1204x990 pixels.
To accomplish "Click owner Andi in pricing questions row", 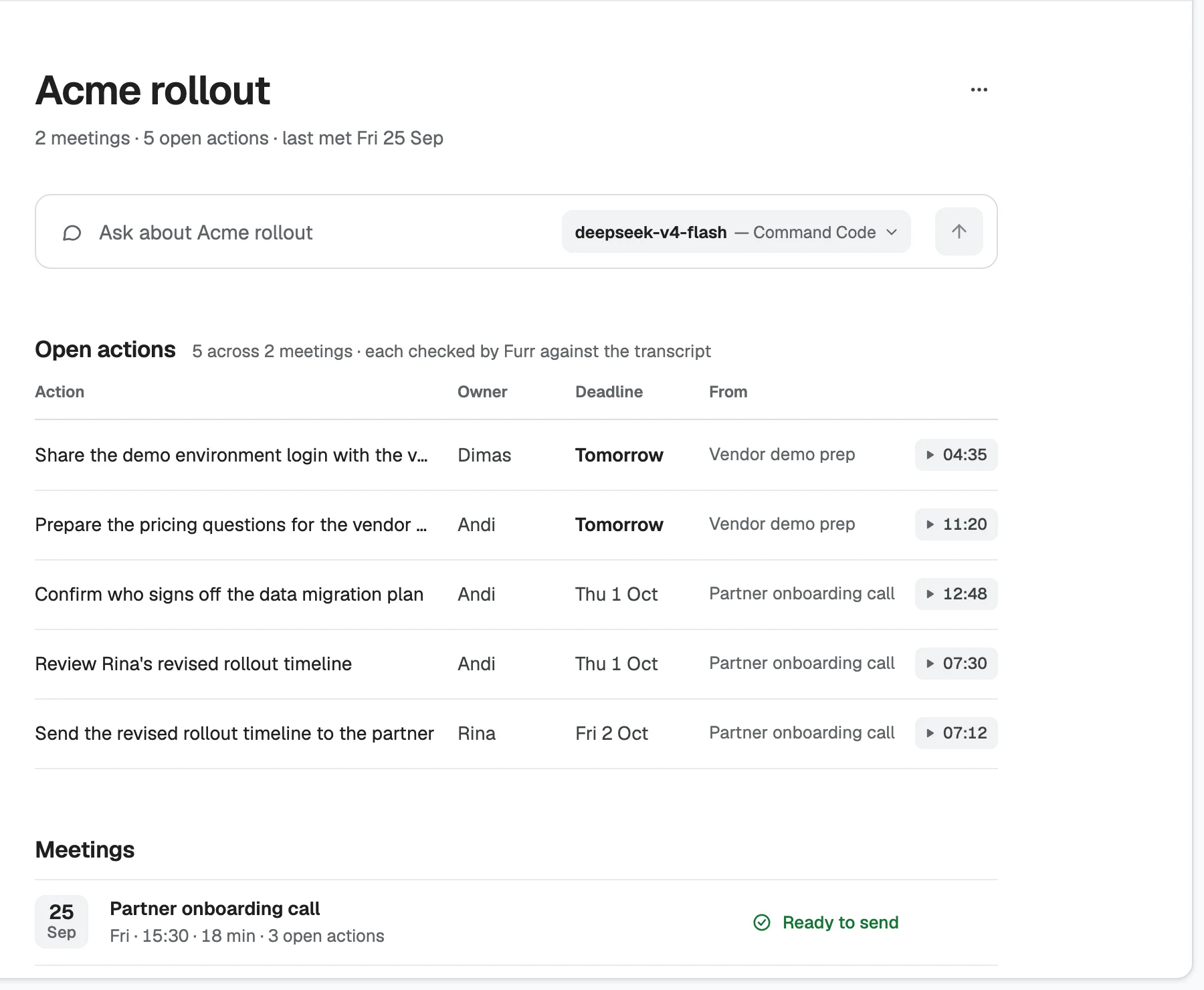I will point(476,524).
